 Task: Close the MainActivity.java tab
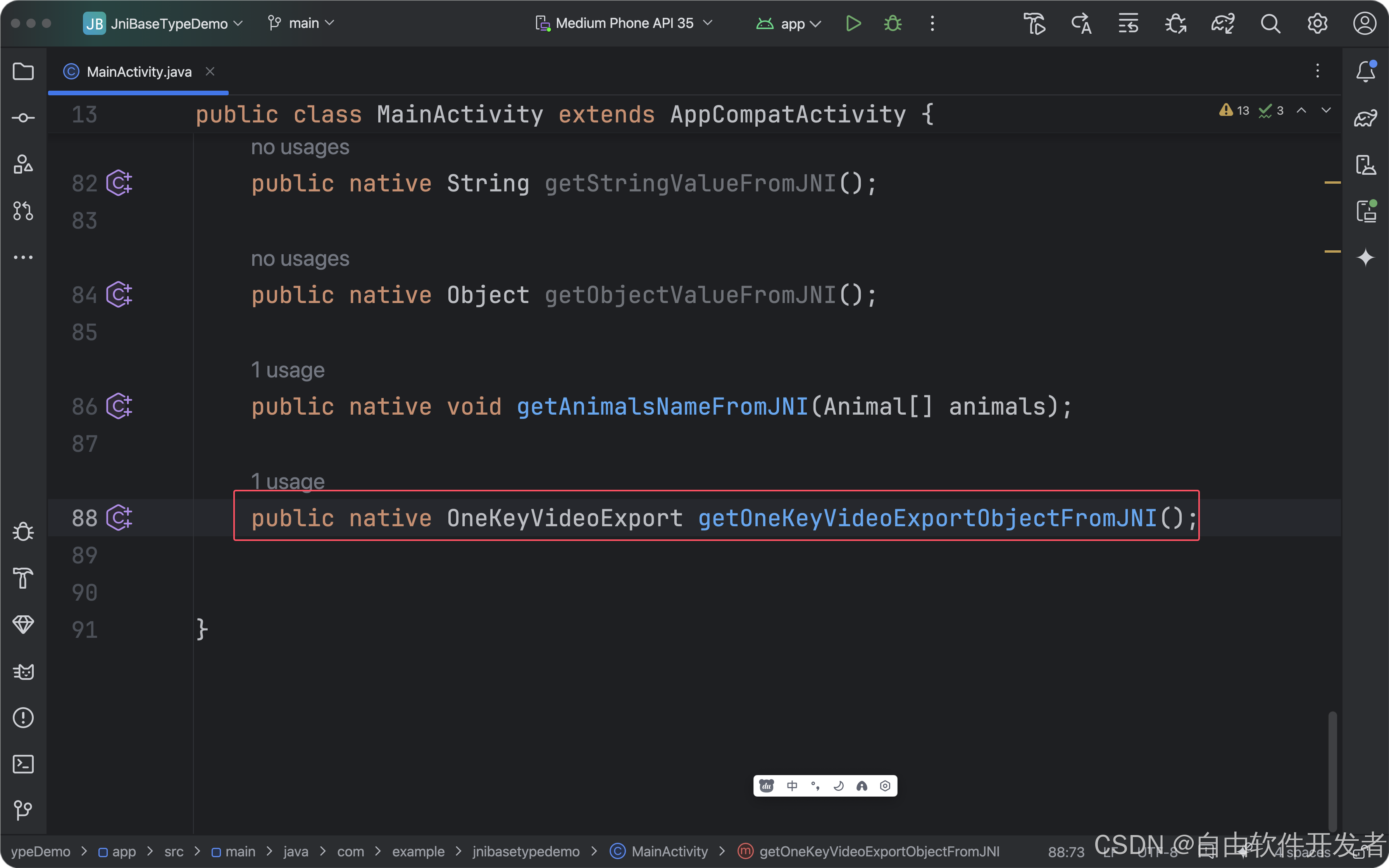210,71
